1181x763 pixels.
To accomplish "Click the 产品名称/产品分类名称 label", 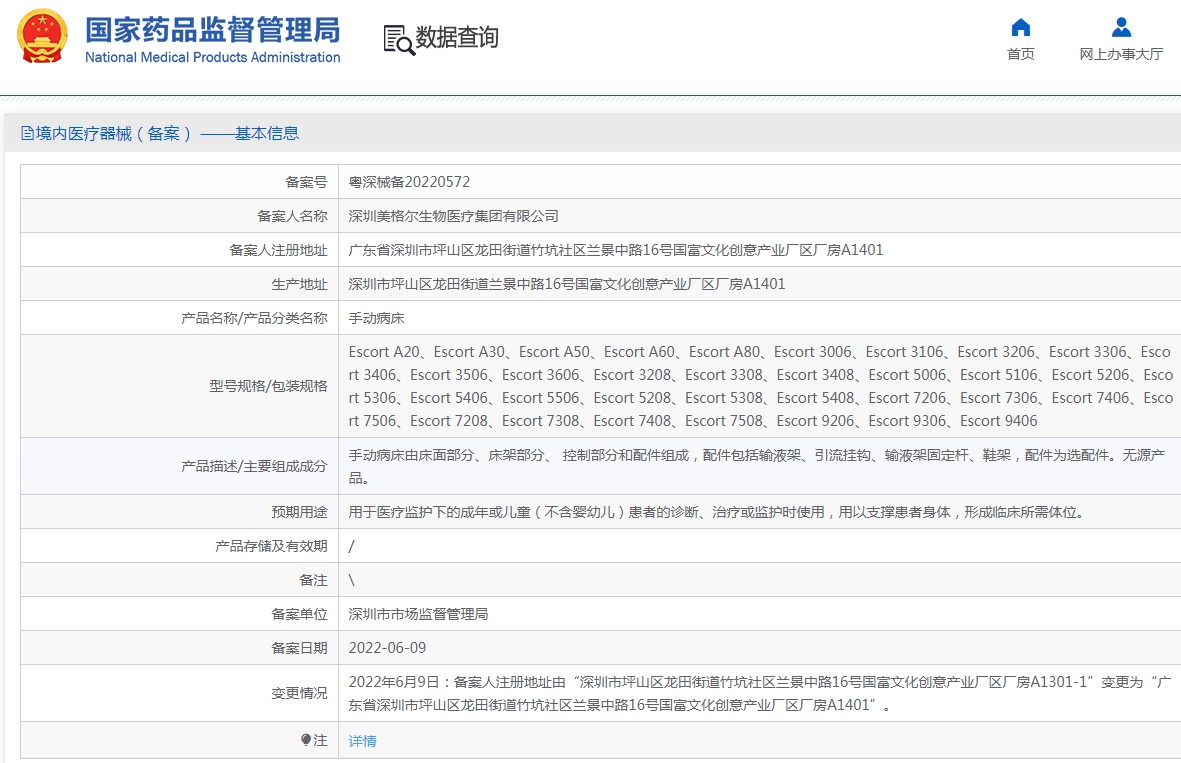I will (254, 318).
